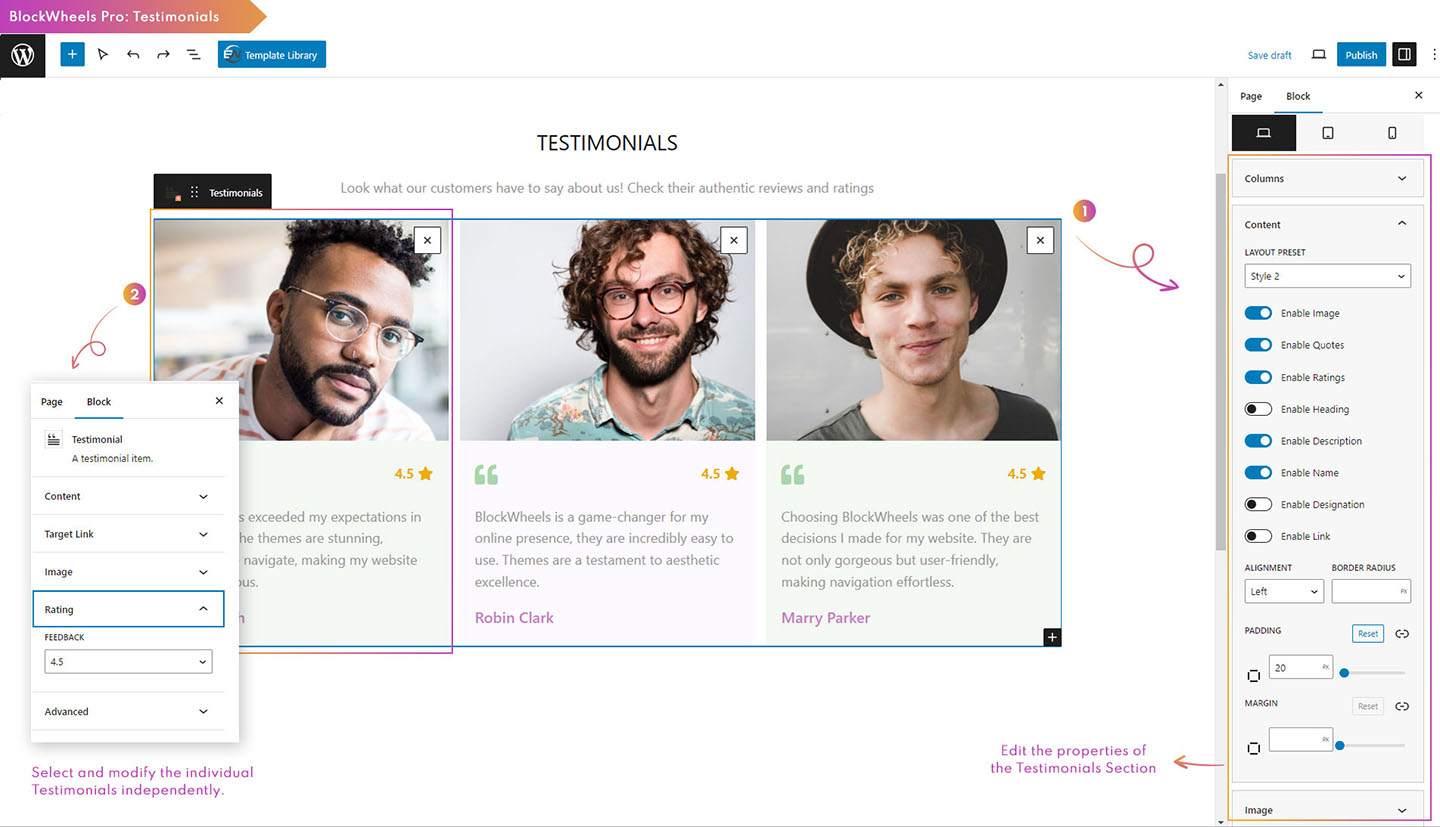
Task: Click the undo arrow icon
Action: click(x=133, y=54)
